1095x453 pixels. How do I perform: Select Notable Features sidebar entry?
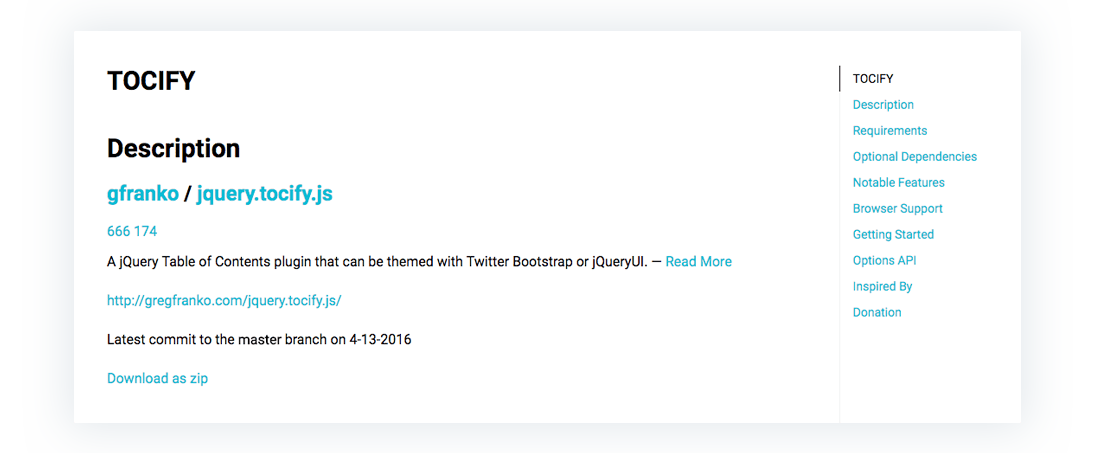(898, 182)
